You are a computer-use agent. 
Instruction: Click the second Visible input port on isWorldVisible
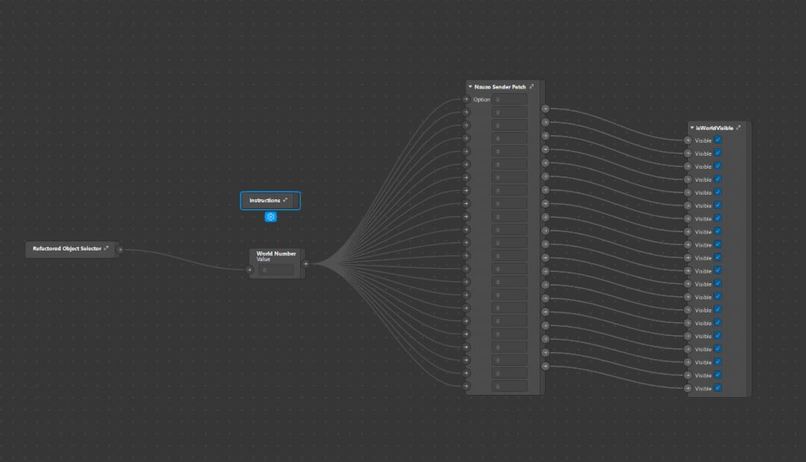point(688,154)
